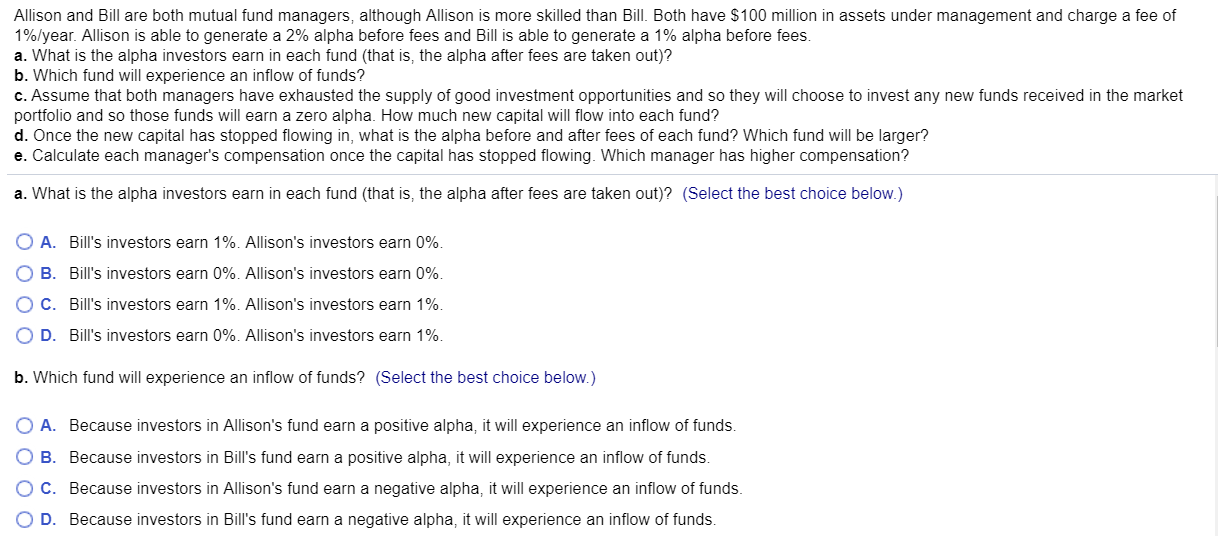This screenshot has width=1218, height=536.
Task: Choose "Bill's investors earn 1%. Allison's investors earn 1%"
Action: (x=256, y=305)
